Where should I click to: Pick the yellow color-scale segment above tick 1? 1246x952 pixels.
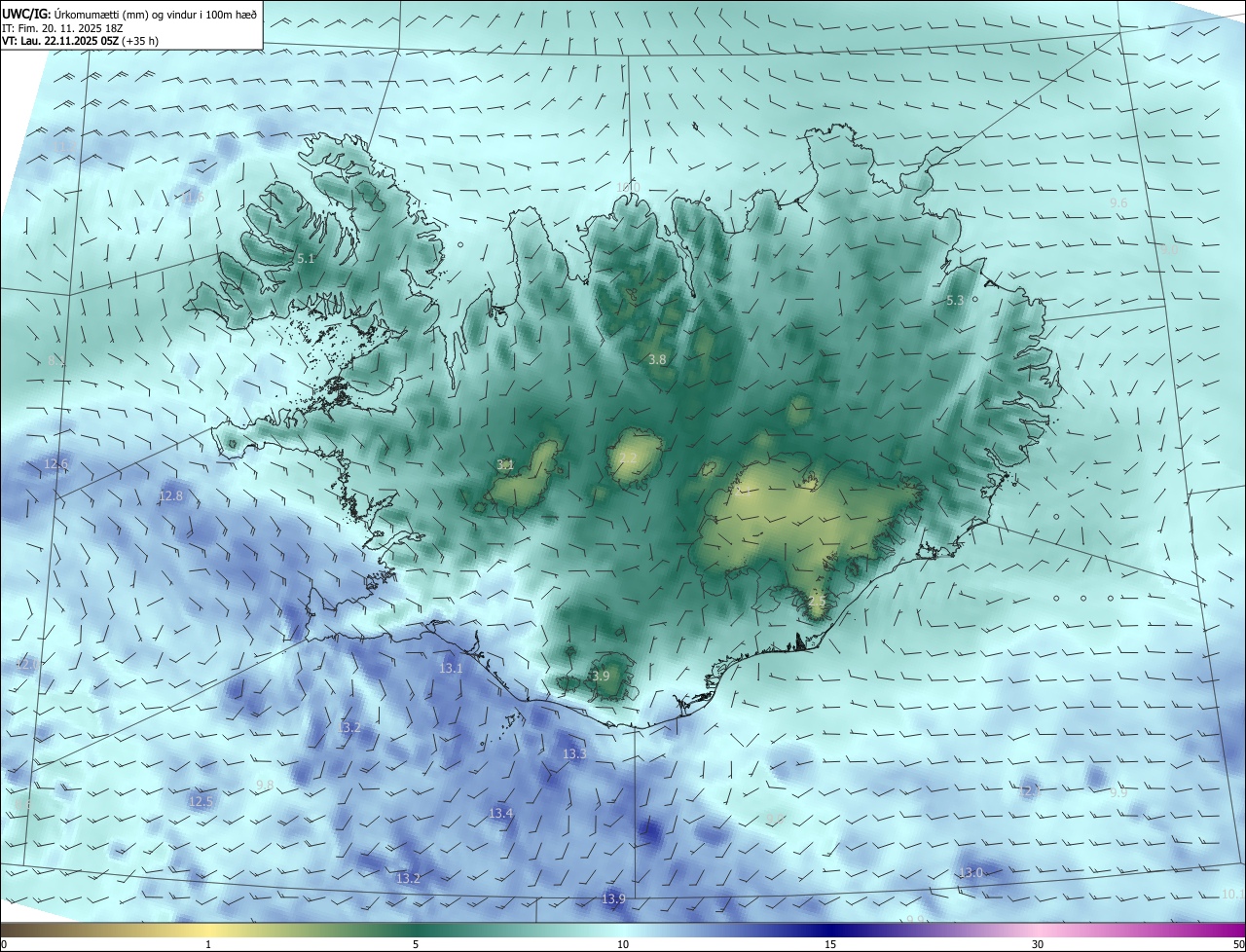[208, 930]
